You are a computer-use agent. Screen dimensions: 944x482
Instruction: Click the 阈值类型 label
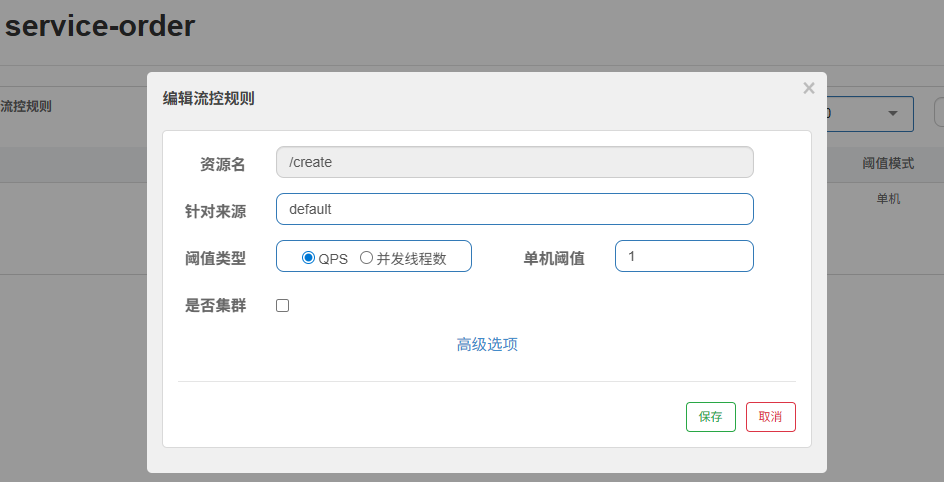pos(215,259)
